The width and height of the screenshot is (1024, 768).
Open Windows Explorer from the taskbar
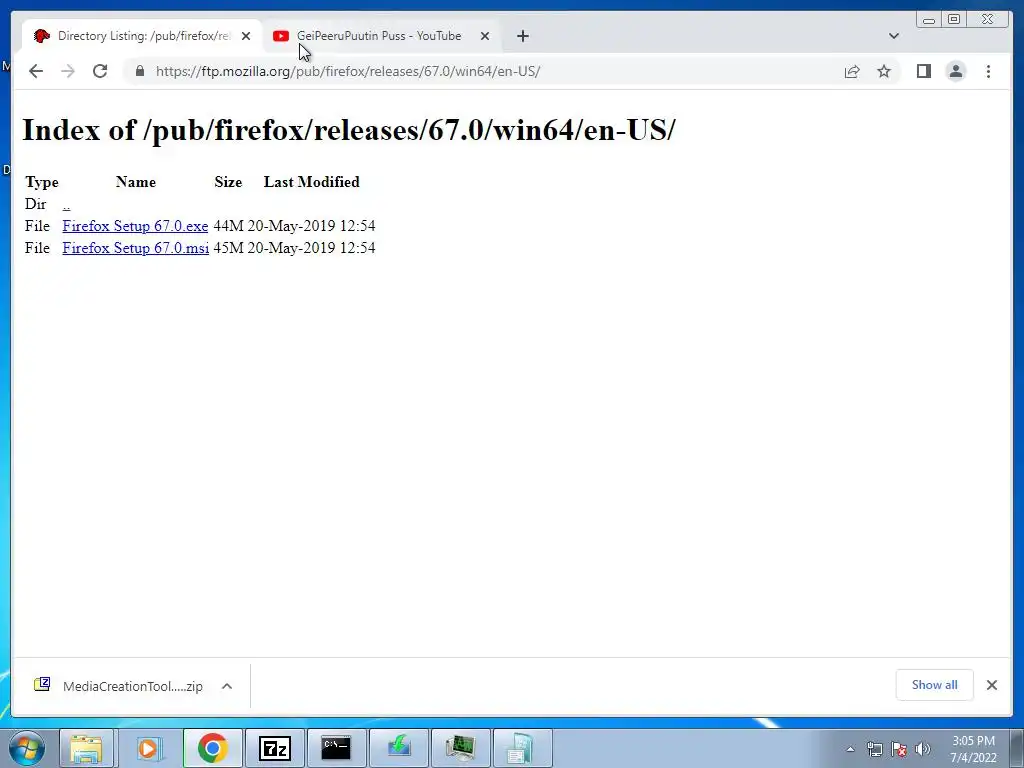tap(86, 748)
